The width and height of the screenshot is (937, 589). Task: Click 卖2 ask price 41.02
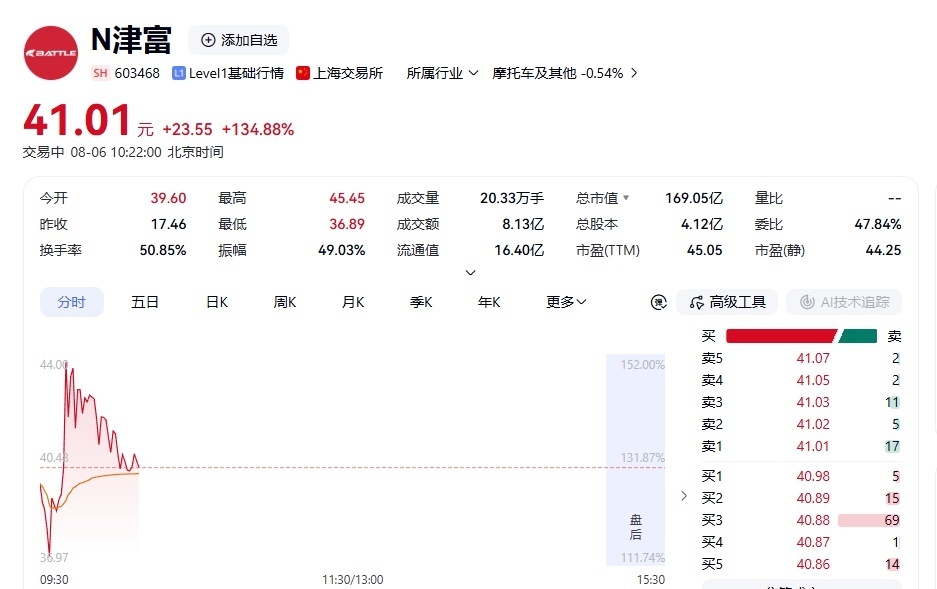point(813,425)
